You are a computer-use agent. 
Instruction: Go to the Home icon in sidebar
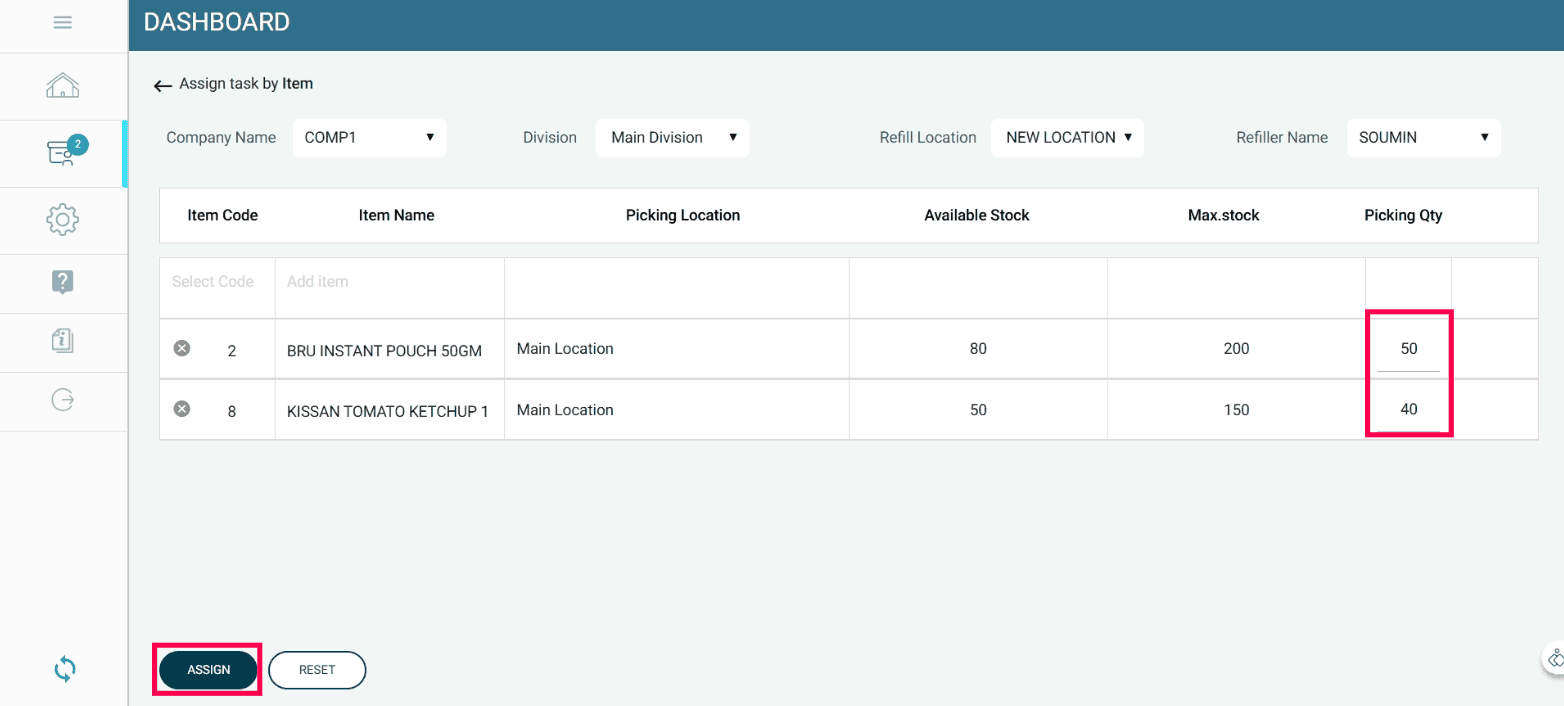click(x=63, y=86)
